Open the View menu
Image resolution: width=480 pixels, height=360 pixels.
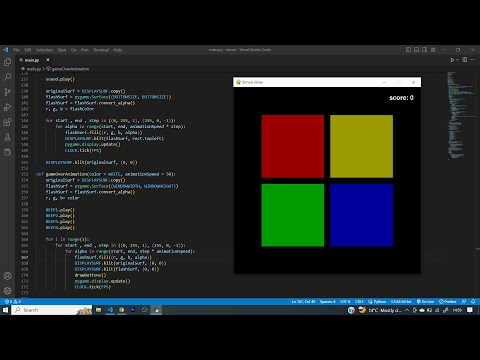point(62,50)
